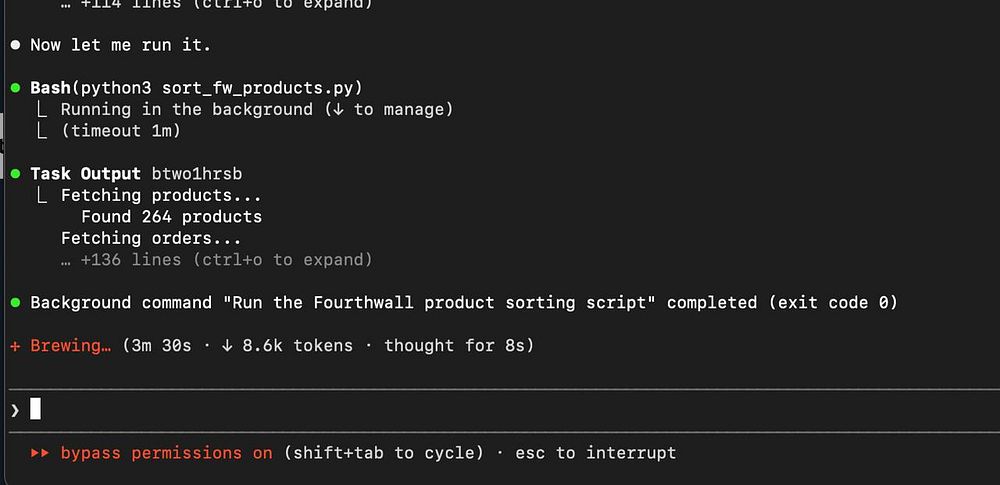Select the bold "Bash" tool label
The width and height of the screenshot is (1000, 485).
(50, 88)
